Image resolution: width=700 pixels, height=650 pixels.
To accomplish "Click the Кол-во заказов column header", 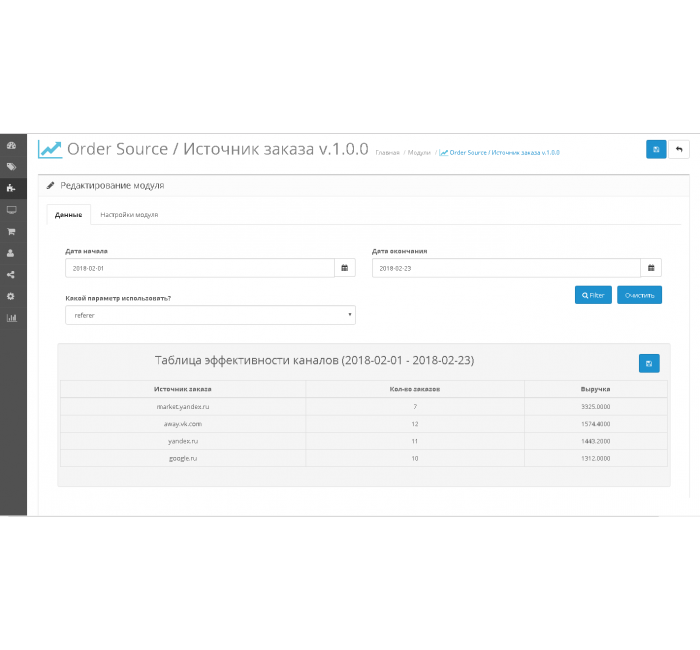I will tap(415, 389).
